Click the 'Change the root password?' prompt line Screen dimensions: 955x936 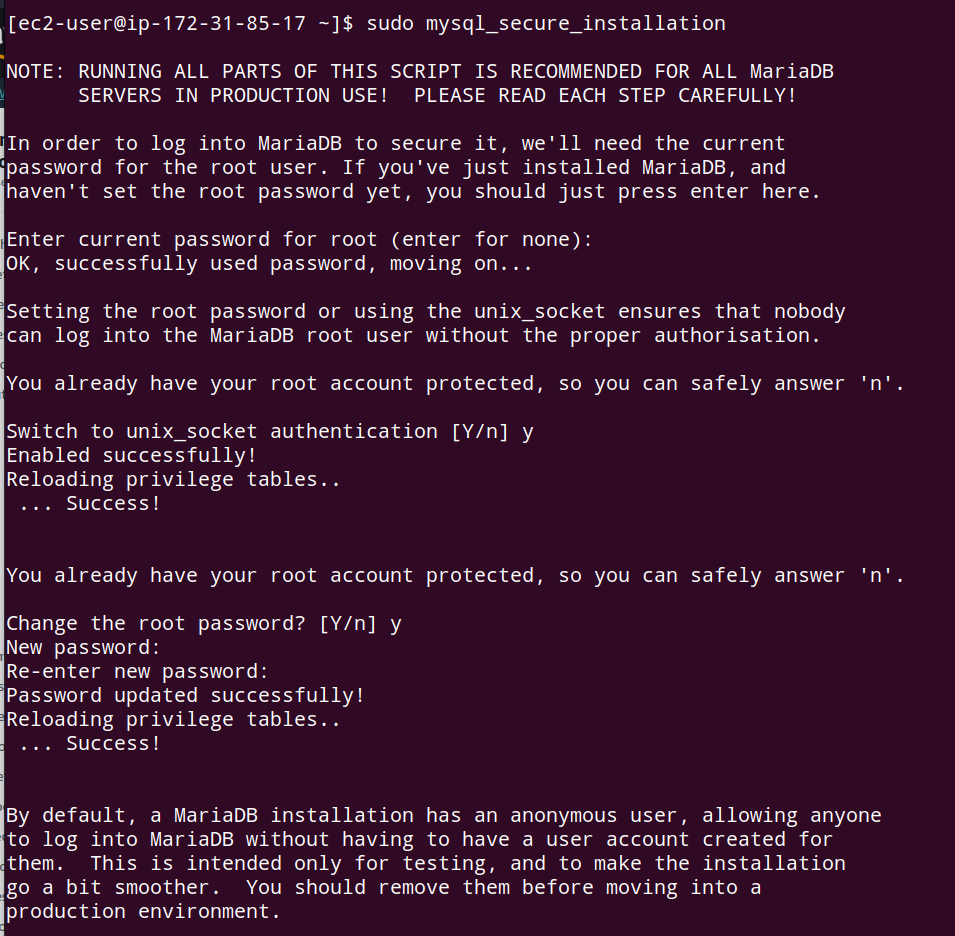203,624
